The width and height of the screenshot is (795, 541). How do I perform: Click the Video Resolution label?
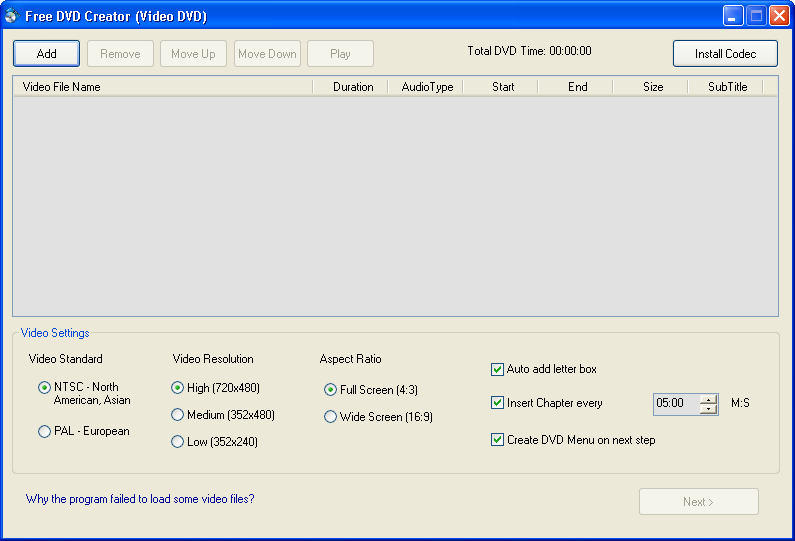coord(213,359)
